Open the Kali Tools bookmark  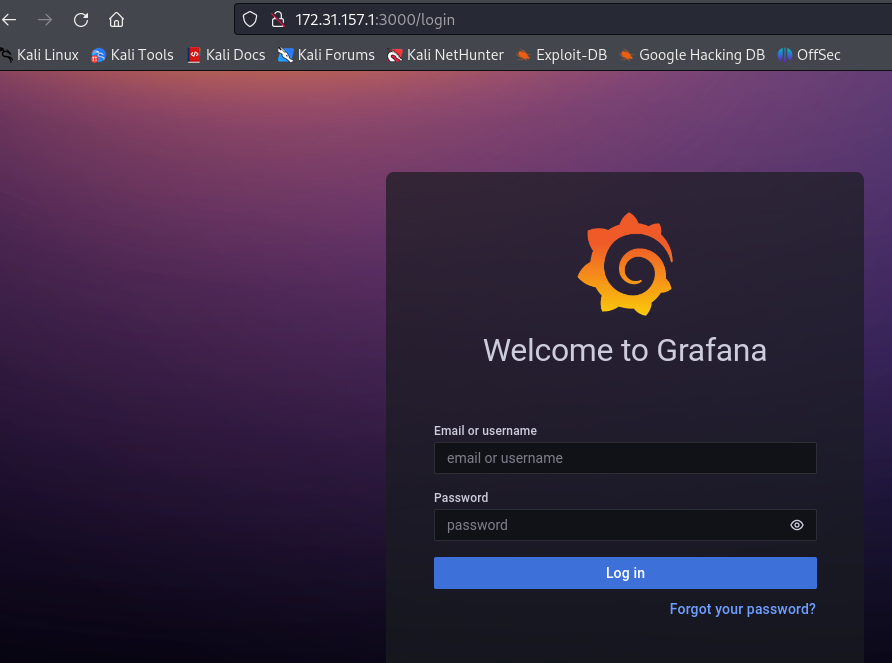click(132, 55)
